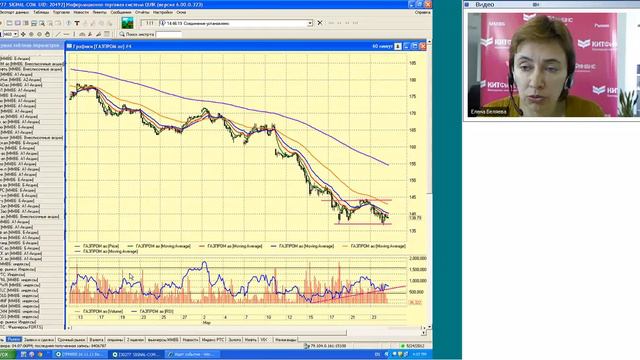The width and height of the screenshot is (640, 360).
Task: Open the Справка menu
Action: click(422, 13)
